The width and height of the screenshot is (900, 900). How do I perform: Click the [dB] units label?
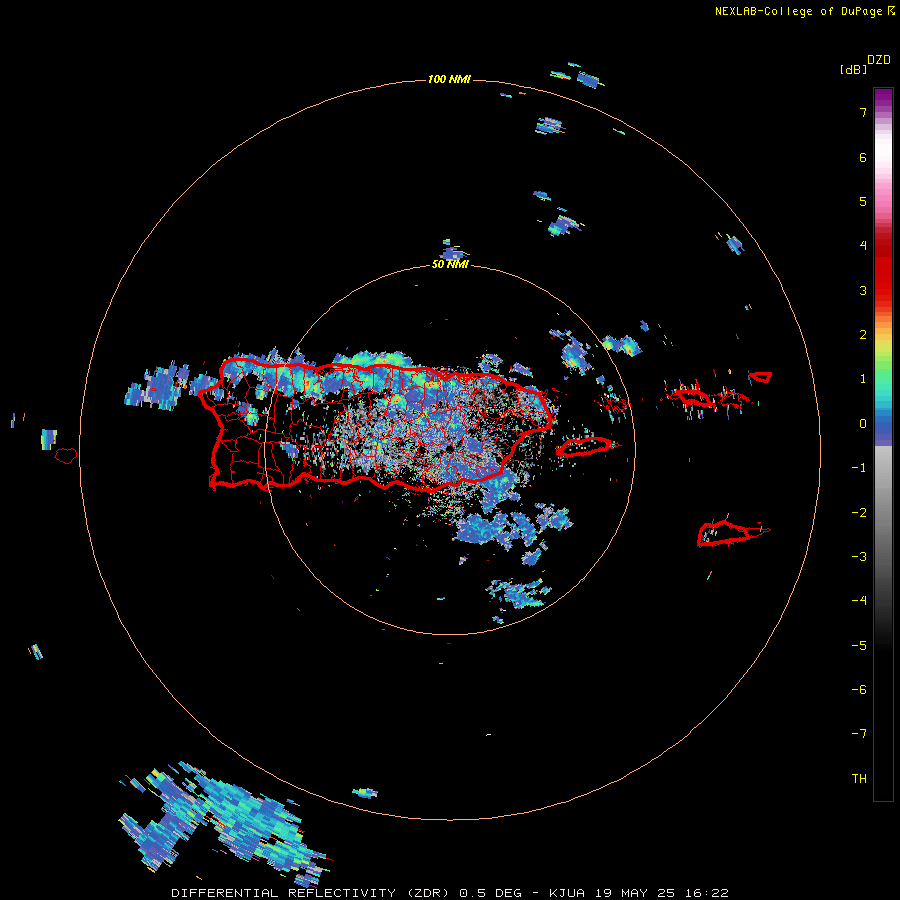click(x=853, y=69)
